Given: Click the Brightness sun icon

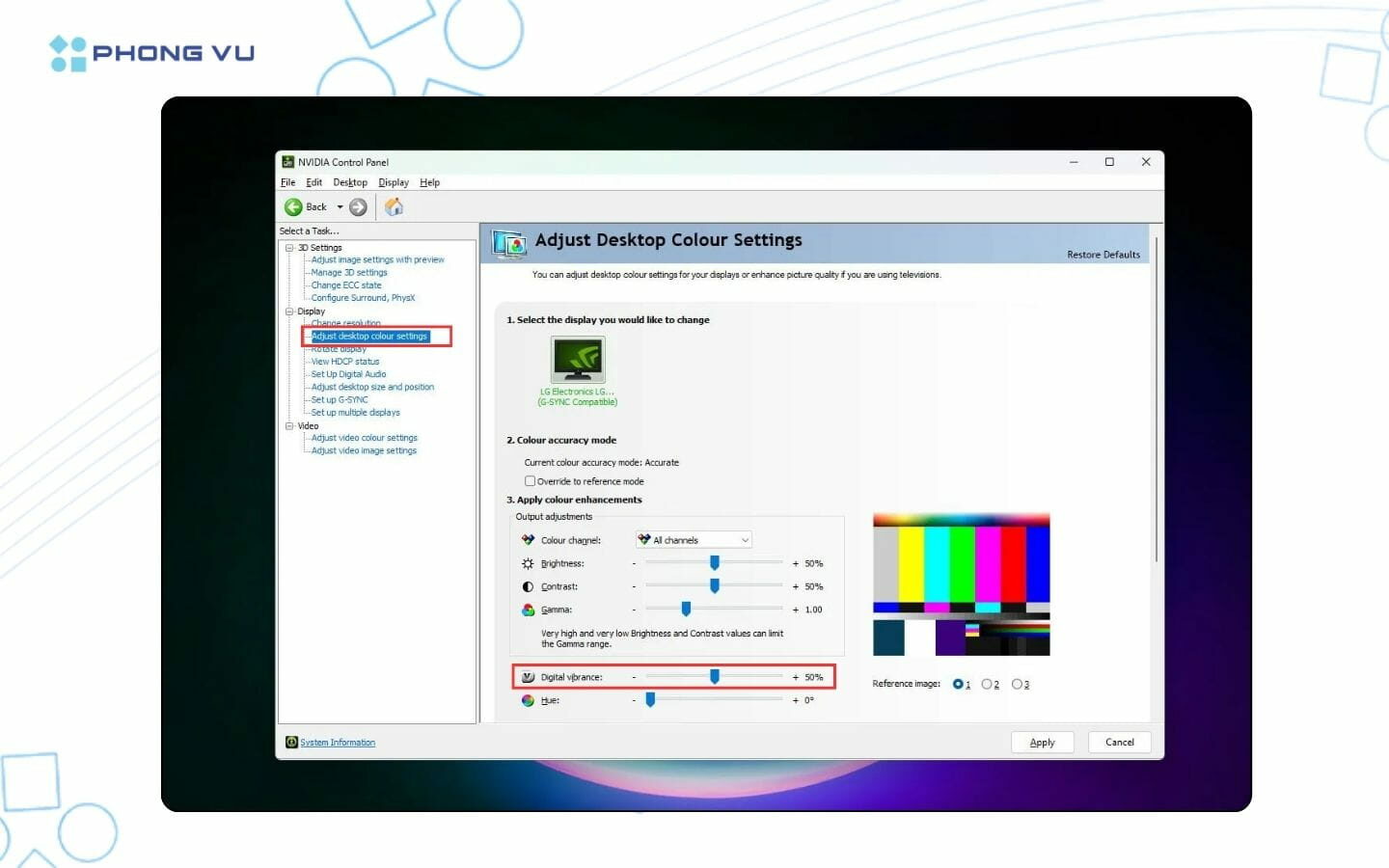Looking at the screenshot, I should point(528,563).
